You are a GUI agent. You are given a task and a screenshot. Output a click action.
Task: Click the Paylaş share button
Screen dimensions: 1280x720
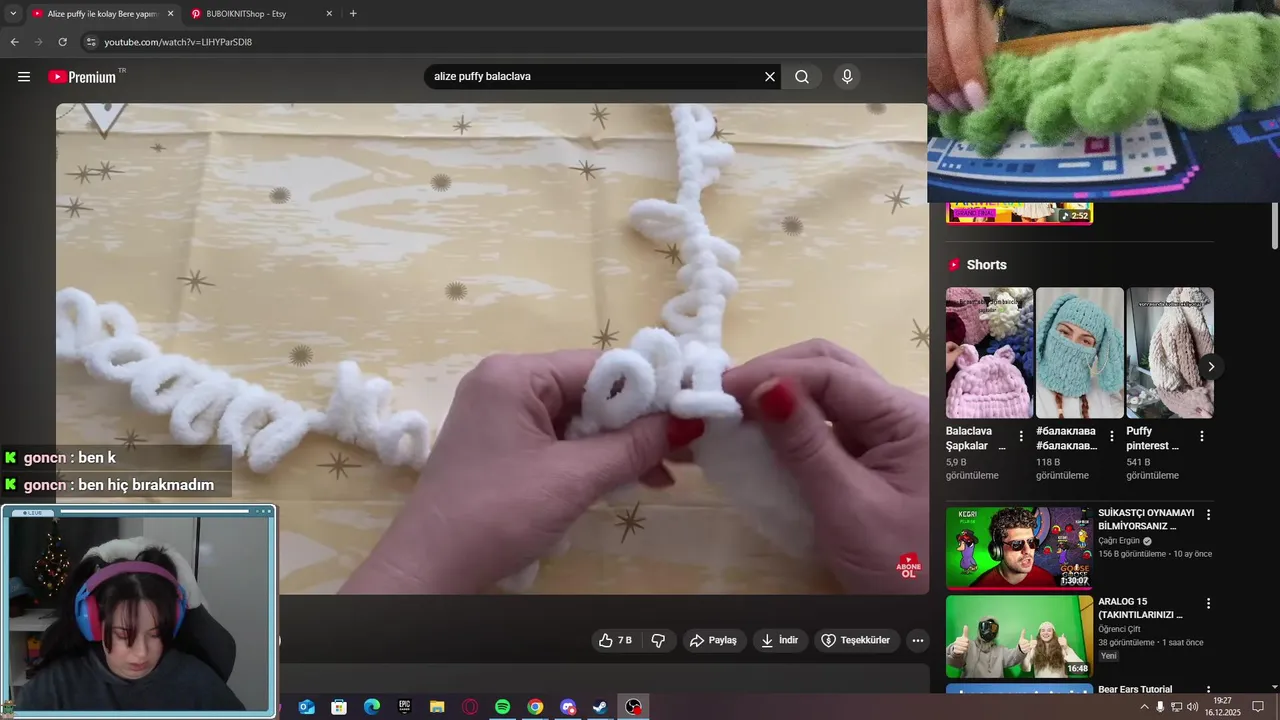(713, 640)
